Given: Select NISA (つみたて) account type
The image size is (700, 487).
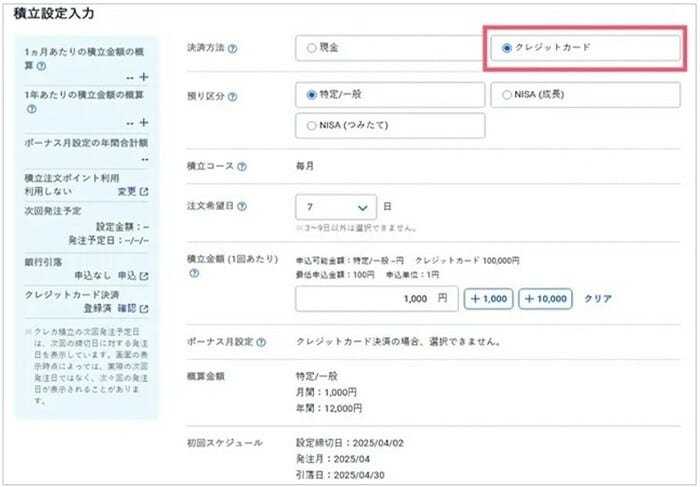Looking at the screenshot, I should 390,125.
